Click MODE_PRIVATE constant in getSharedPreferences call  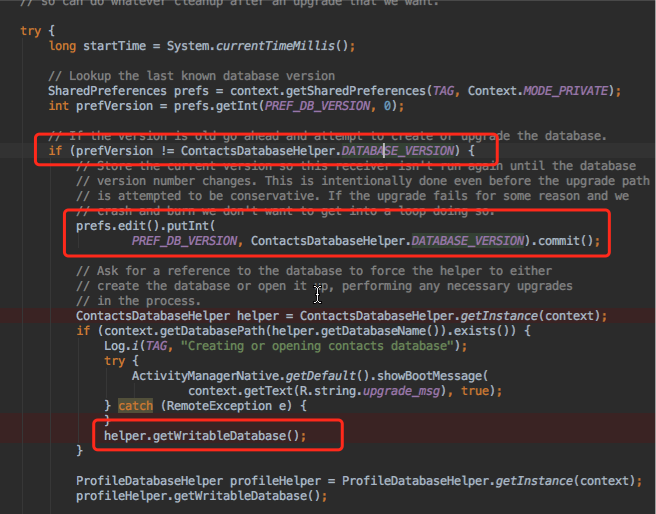pyautogui.click(x=566, y=91)
